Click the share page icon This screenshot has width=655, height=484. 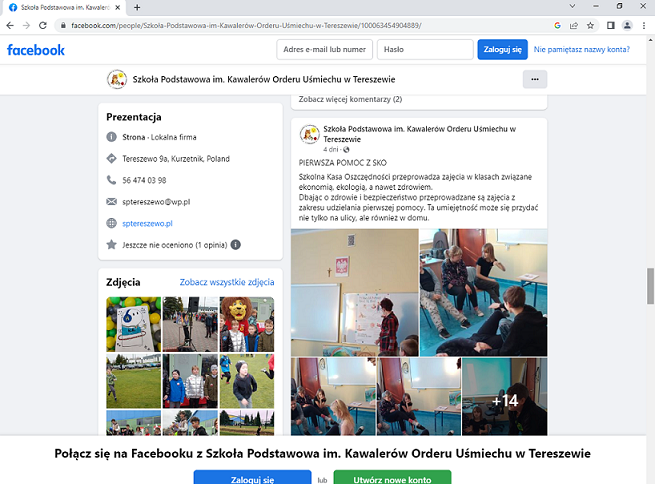pyautogui.click(x=574, y=25)
